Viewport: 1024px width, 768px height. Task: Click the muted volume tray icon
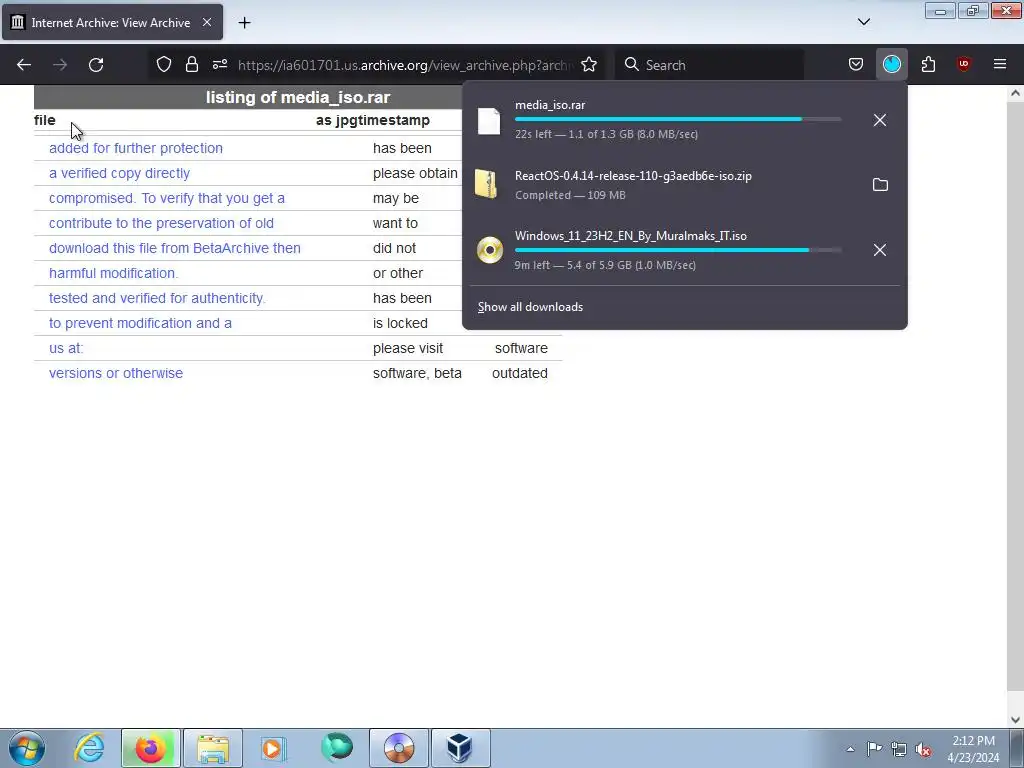tap(923, 749)
